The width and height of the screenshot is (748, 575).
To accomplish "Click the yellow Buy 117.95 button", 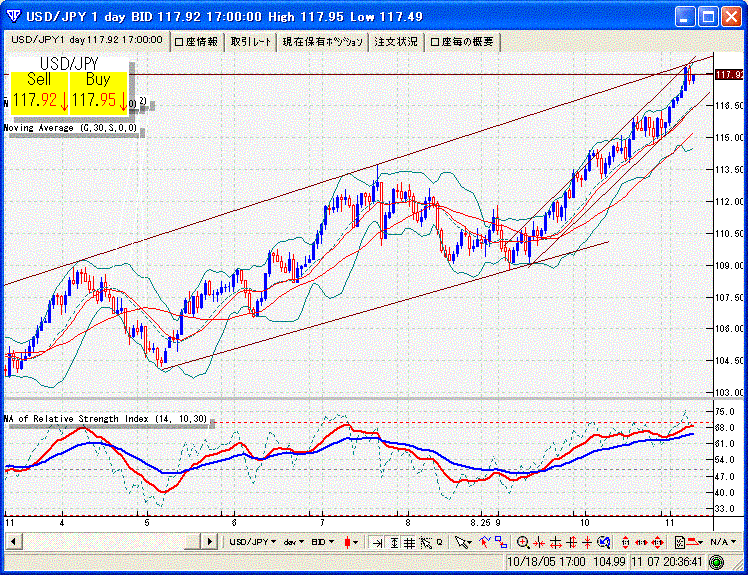I will tap(98, 90).
